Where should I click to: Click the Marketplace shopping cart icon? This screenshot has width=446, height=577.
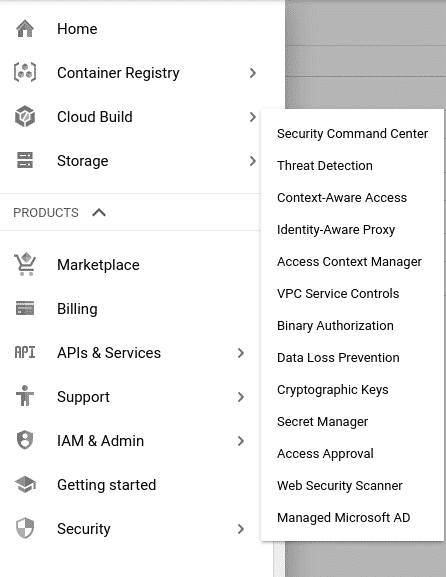coord(25,264)
